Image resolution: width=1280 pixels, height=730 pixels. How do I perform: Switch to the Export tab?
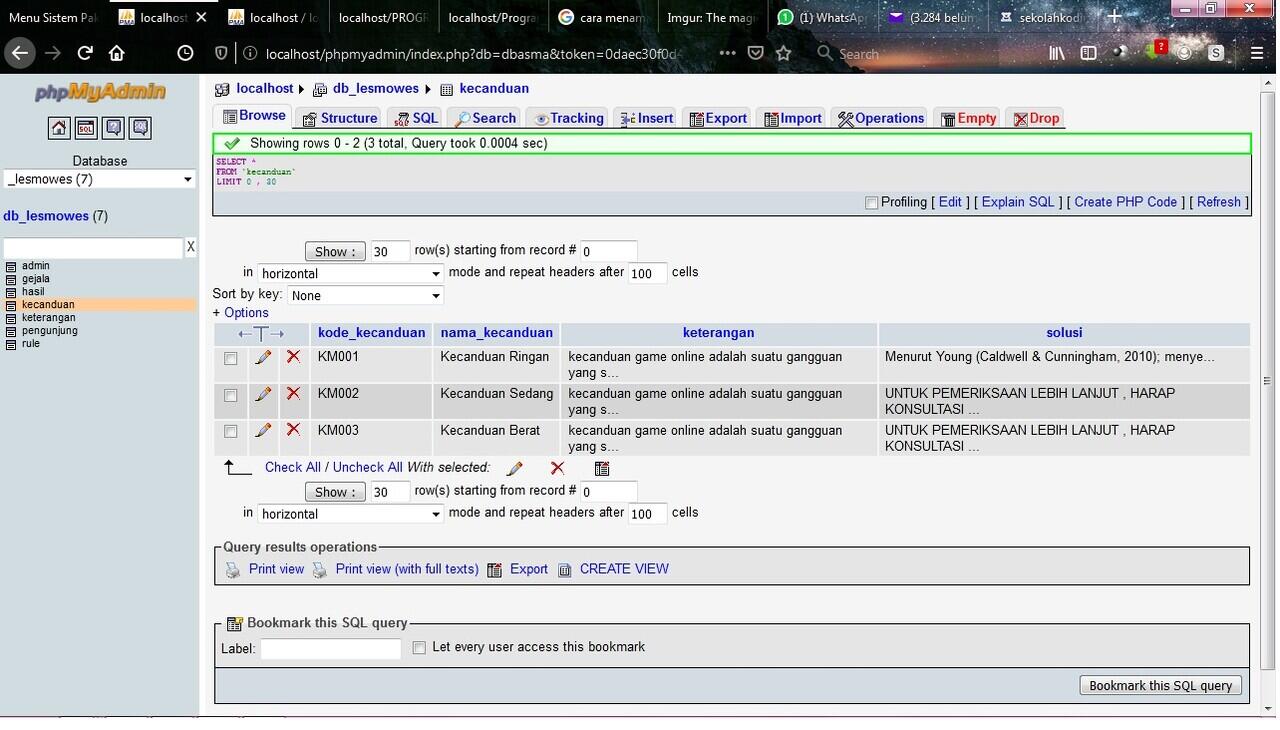pyautogui.click(x=717, y=118)
